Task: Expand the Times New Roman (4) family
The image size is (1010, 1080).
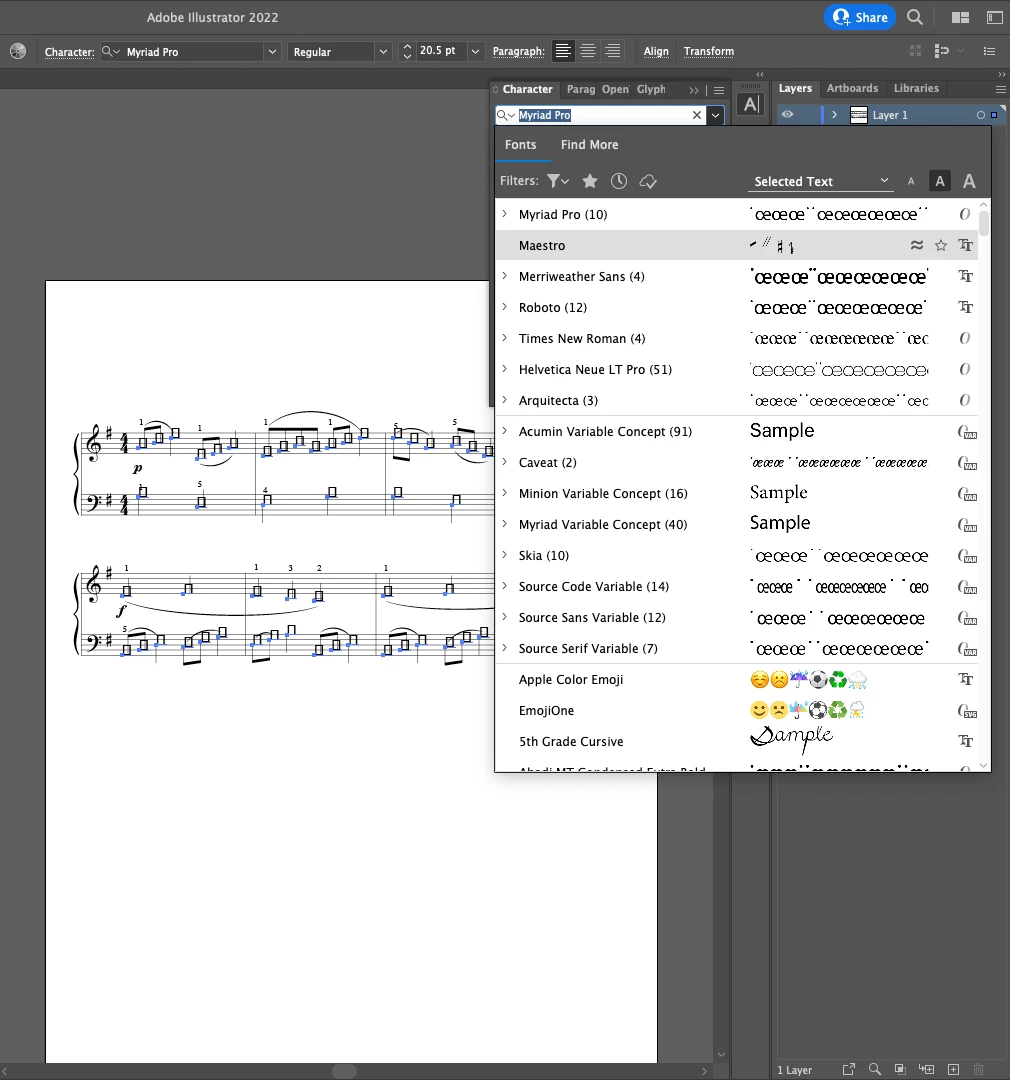Action: click(x=504, y=338)
